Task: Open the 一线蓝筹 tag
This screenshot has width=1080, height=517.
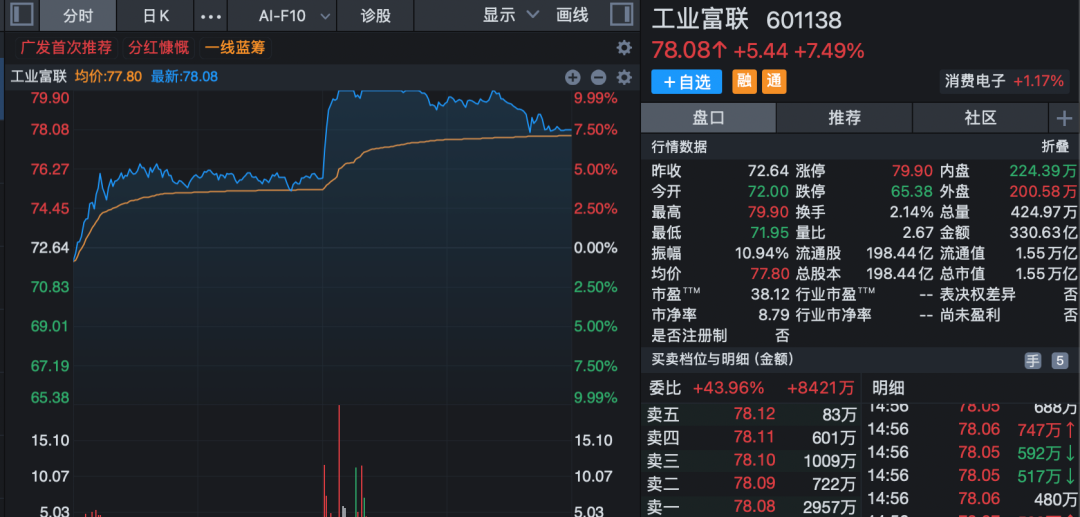Action: (236, 48)
